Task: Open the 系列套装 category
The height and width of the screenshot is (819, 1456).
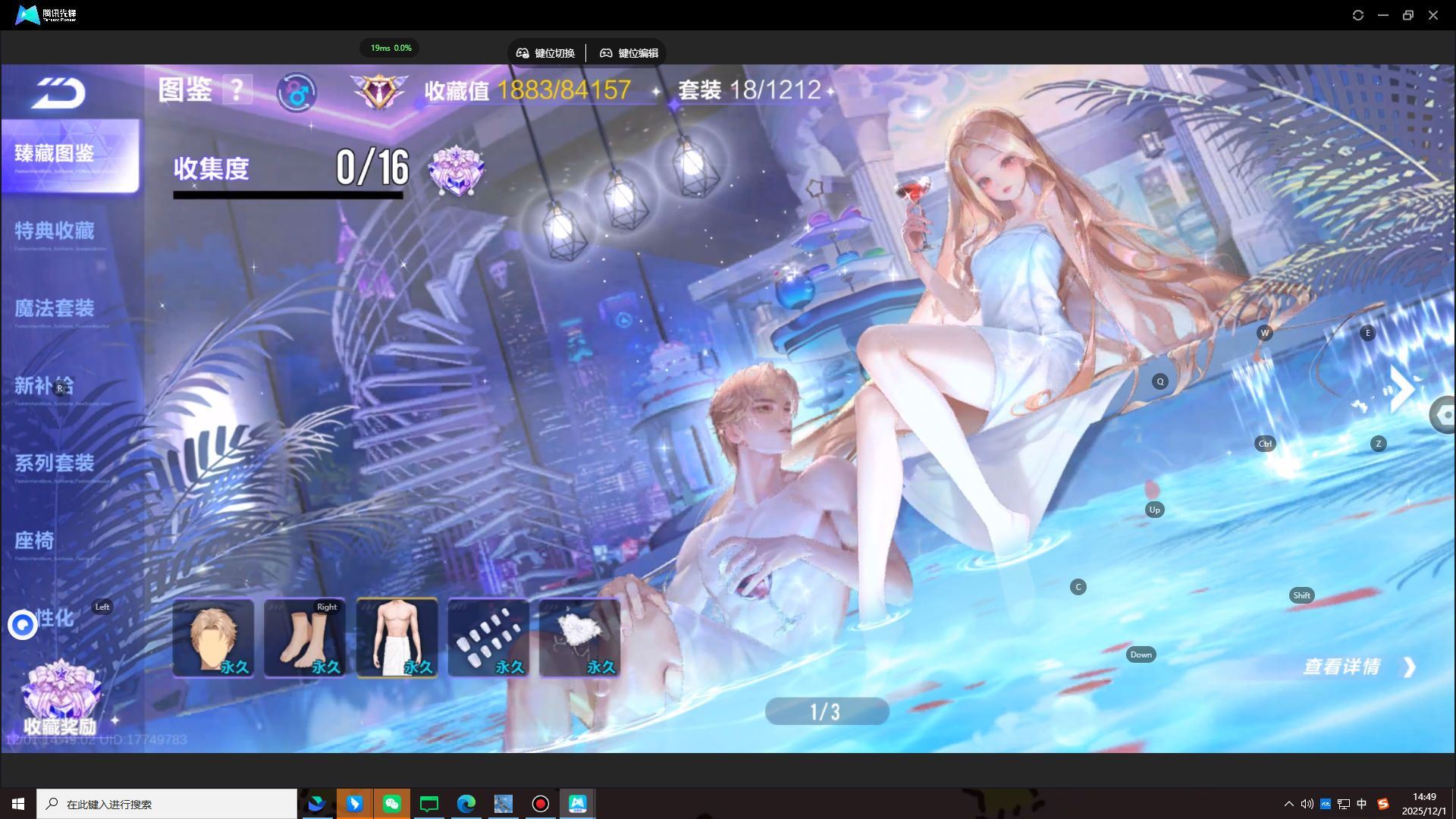Action: click(x=55, y=463)
